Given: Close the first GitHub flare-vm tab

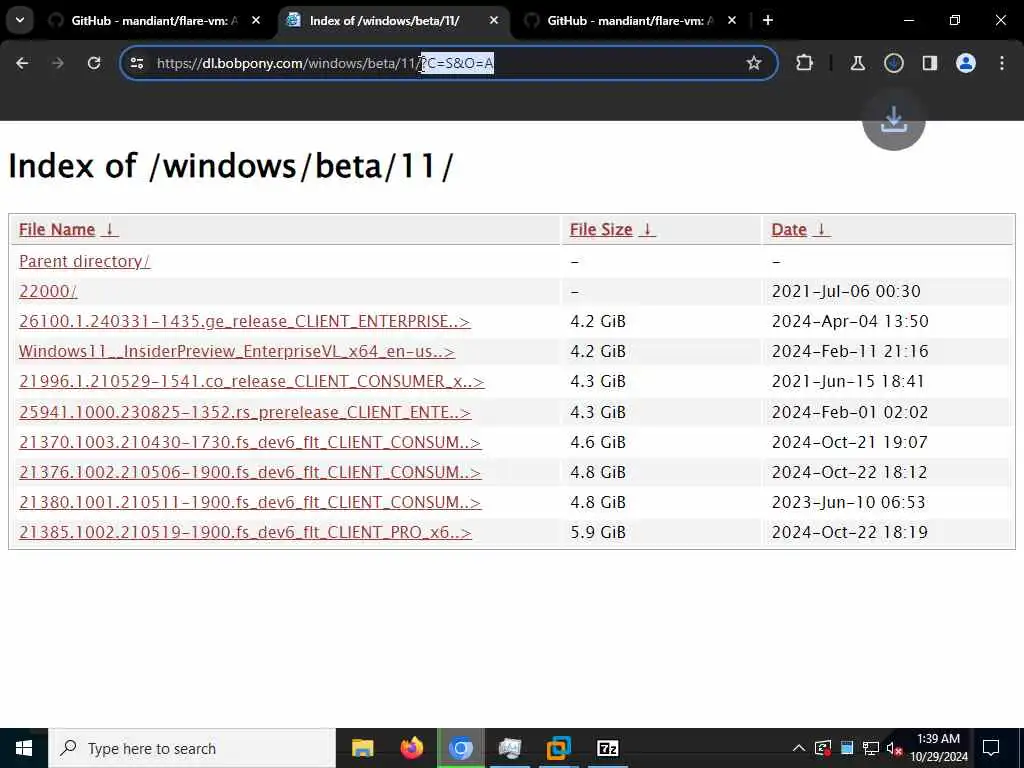Looking at the screenshot, I should tap(256, 20).
